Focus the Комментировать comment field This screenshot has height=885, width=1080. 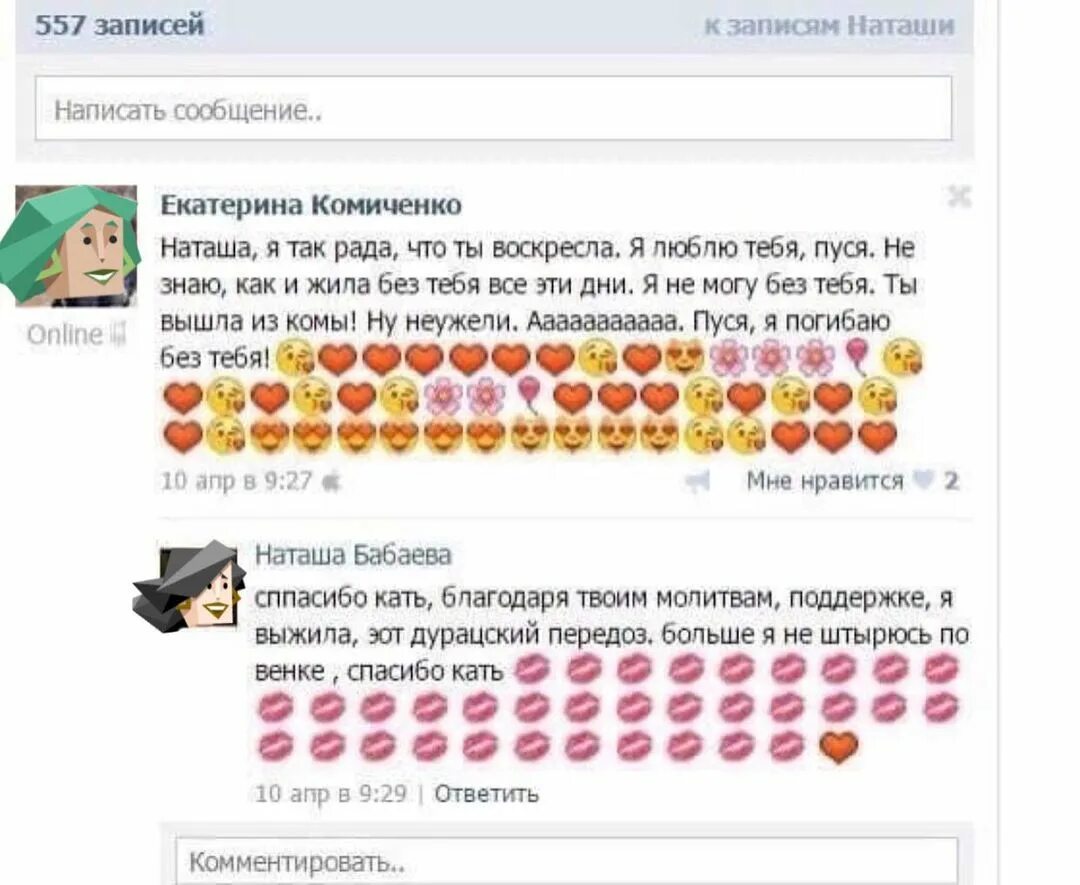tap(566, 861)
